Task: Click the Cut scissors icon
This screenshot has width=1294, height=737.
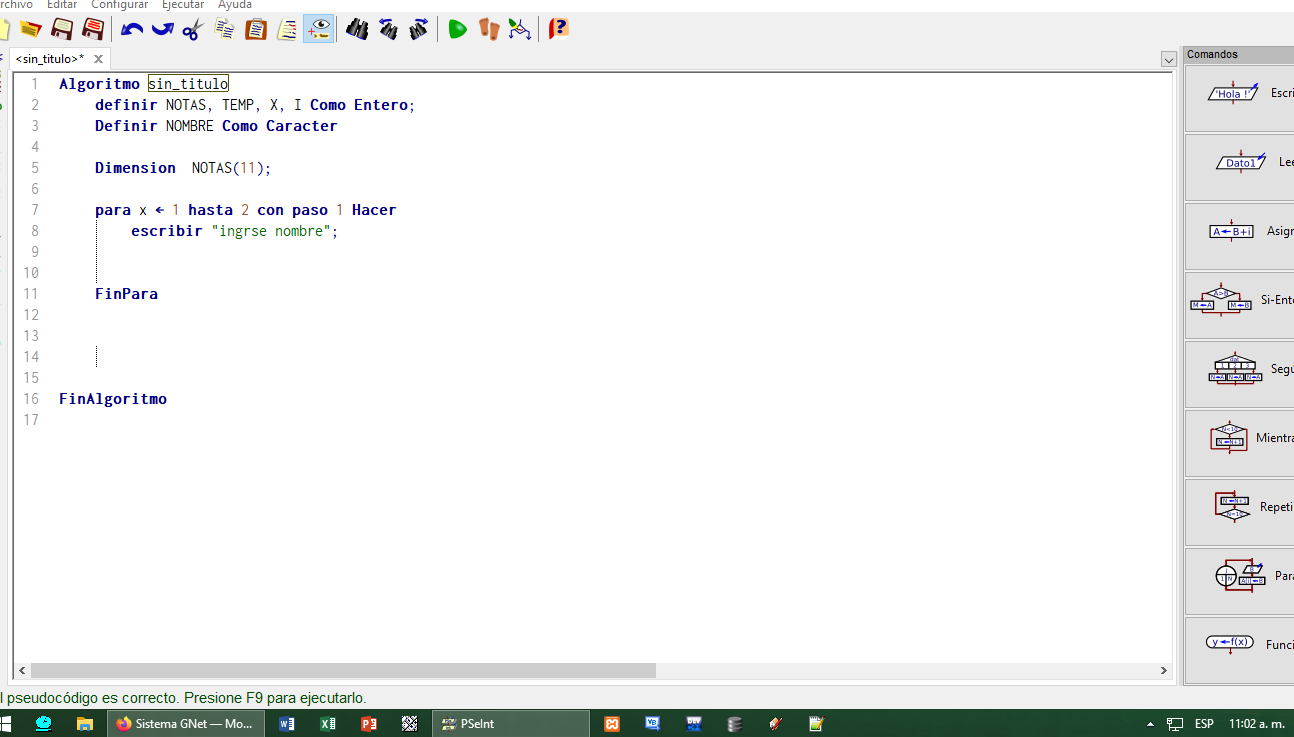Action: pos(193,29)
